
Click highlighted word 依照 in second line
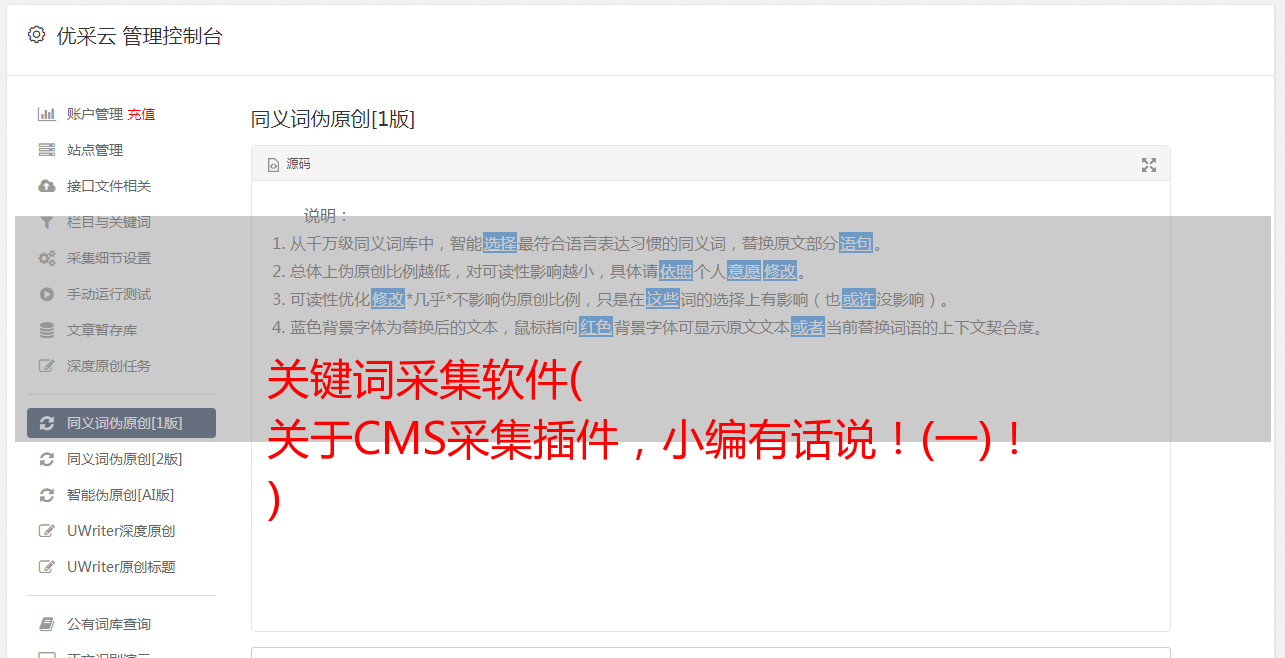coord(676,271)
